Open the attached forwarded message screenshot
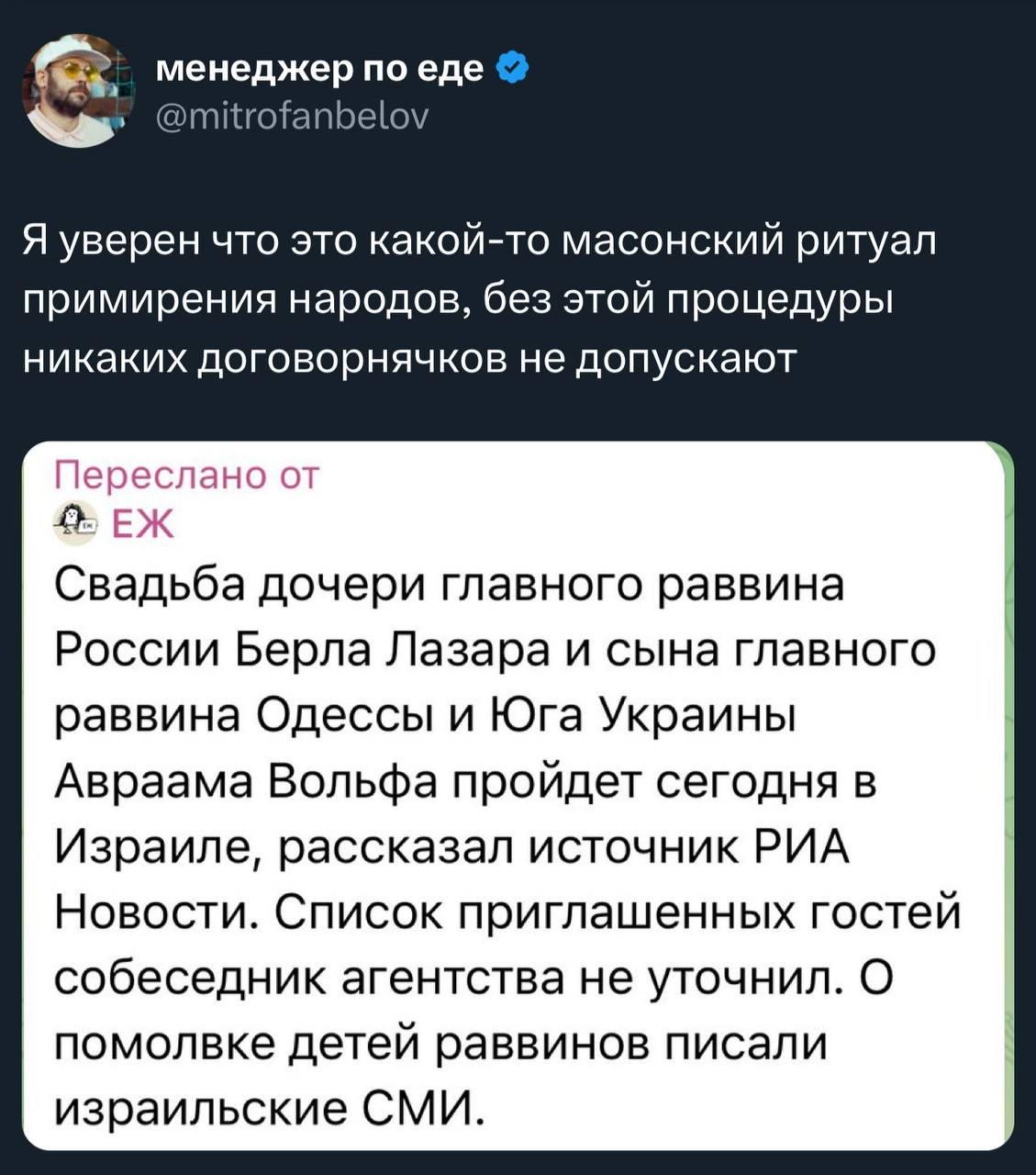The image size is (1036, 1175). click(518, 795)
